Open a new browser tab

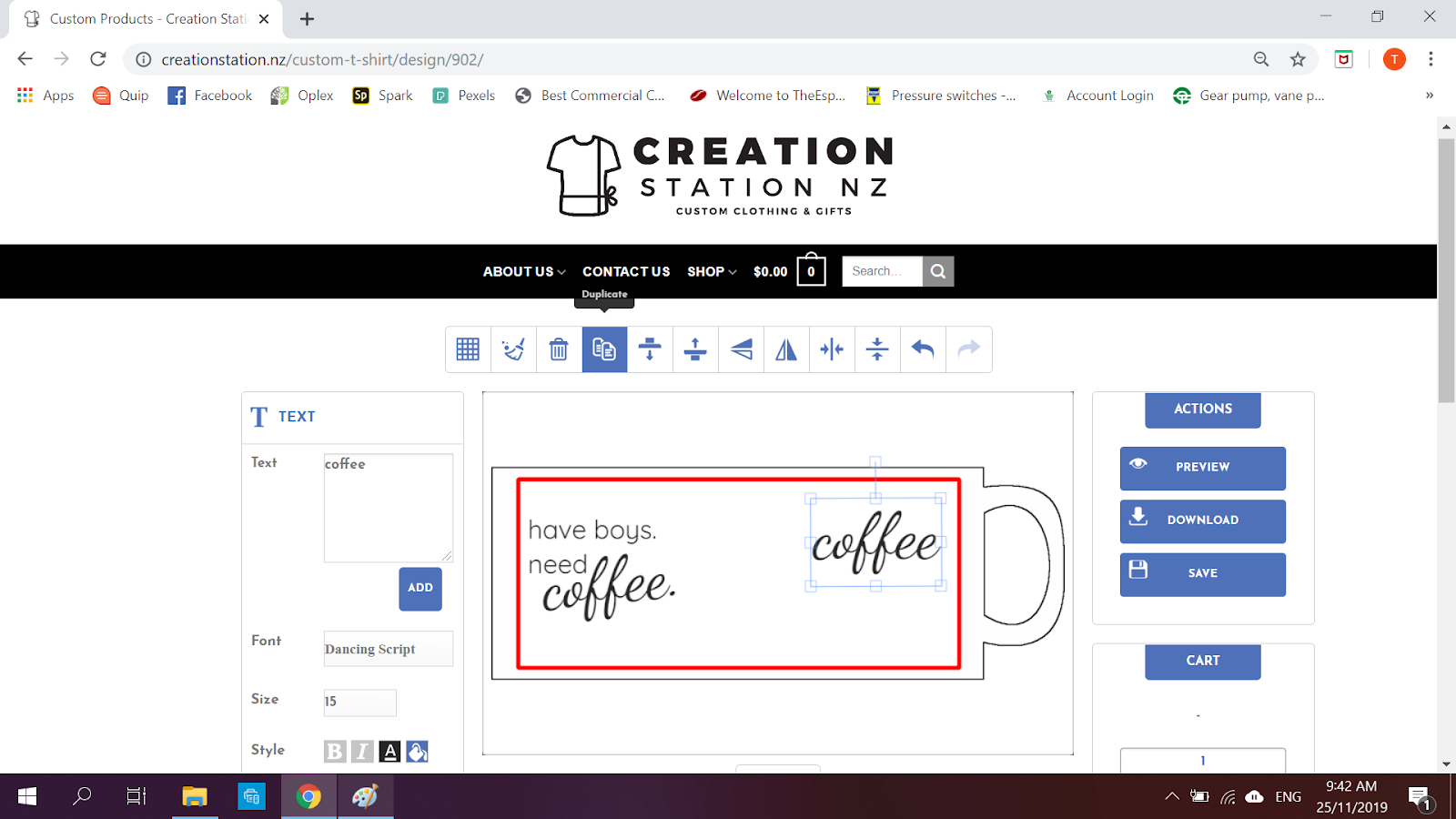pyautogui.click(x=307, y=19)
